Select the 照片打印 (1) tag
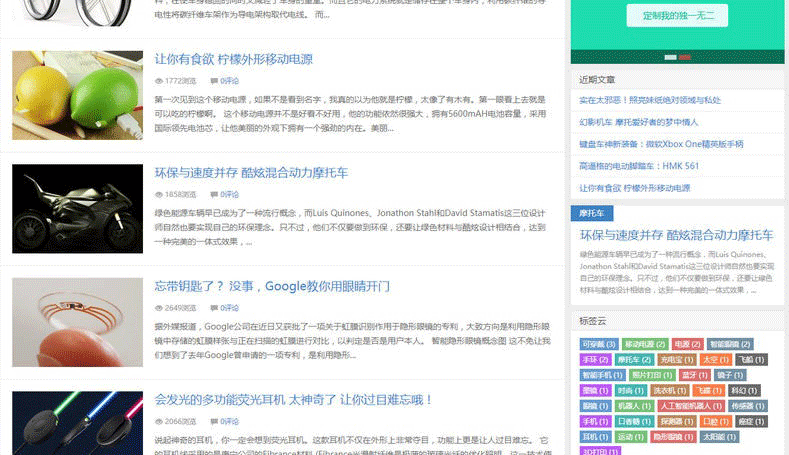The image size is (789, 455). pyautogui.click(x=652, y=375)
